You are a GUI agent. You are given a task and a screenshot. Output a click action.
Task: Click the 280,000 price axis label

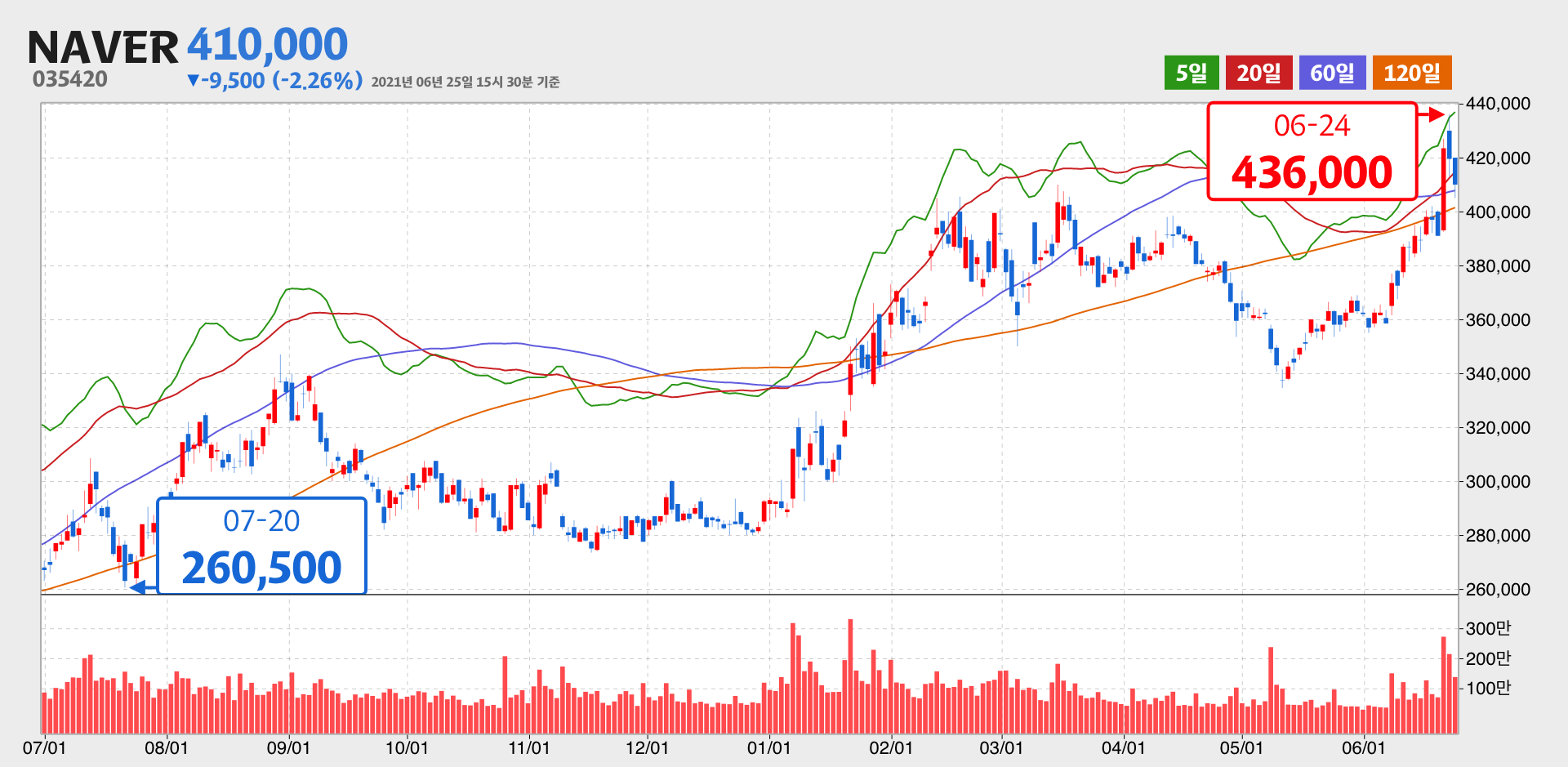click(1498, 535)
